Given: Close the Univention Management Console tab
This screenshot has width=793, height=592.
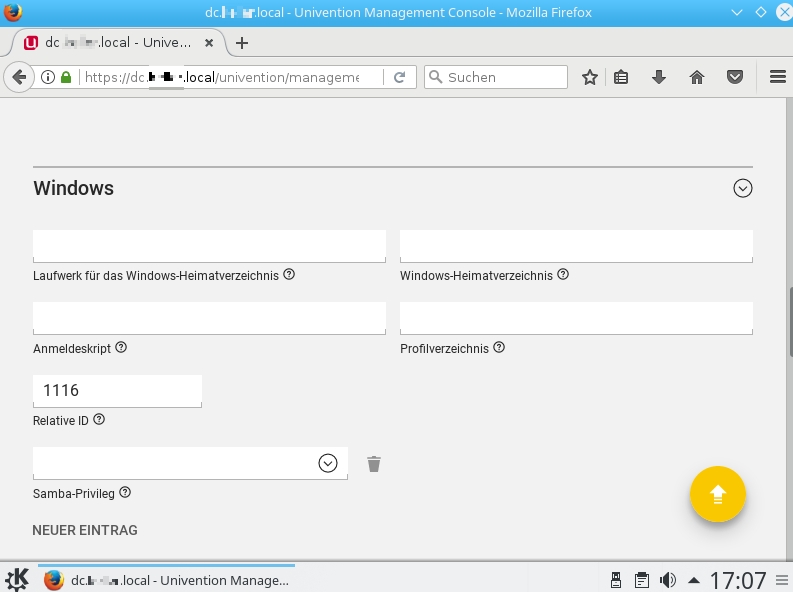Looking at the screenshot, I should pyautogui.click(x=209, y=43).
